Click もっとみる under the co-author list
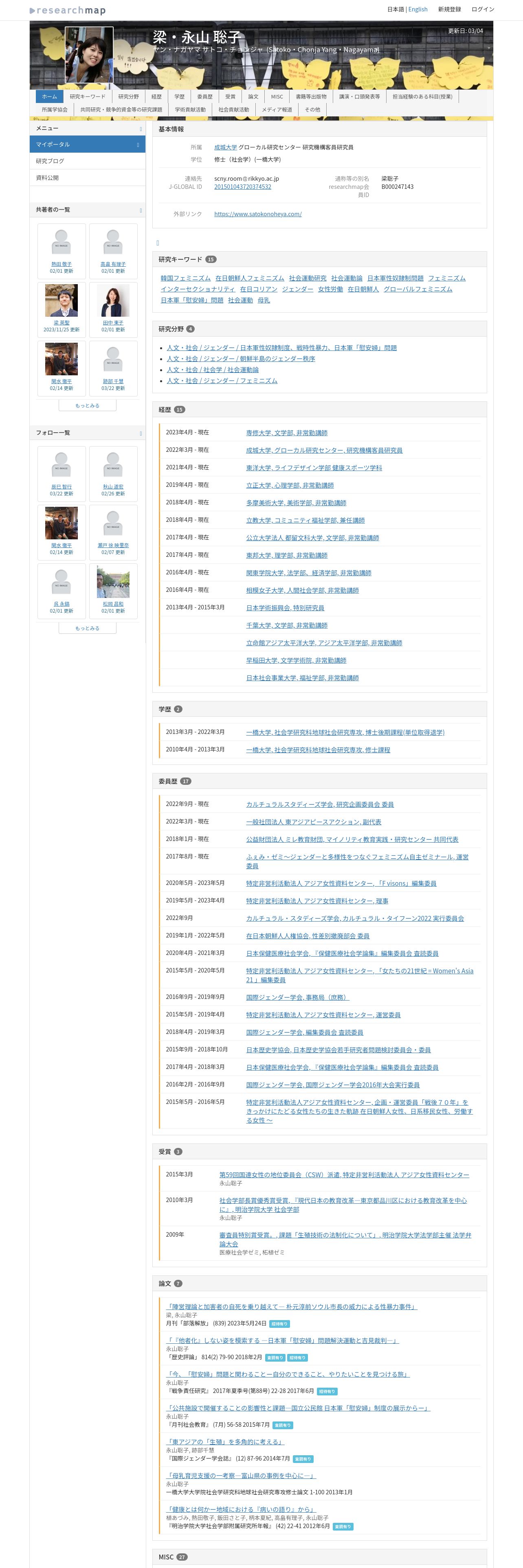 (87, 405)
